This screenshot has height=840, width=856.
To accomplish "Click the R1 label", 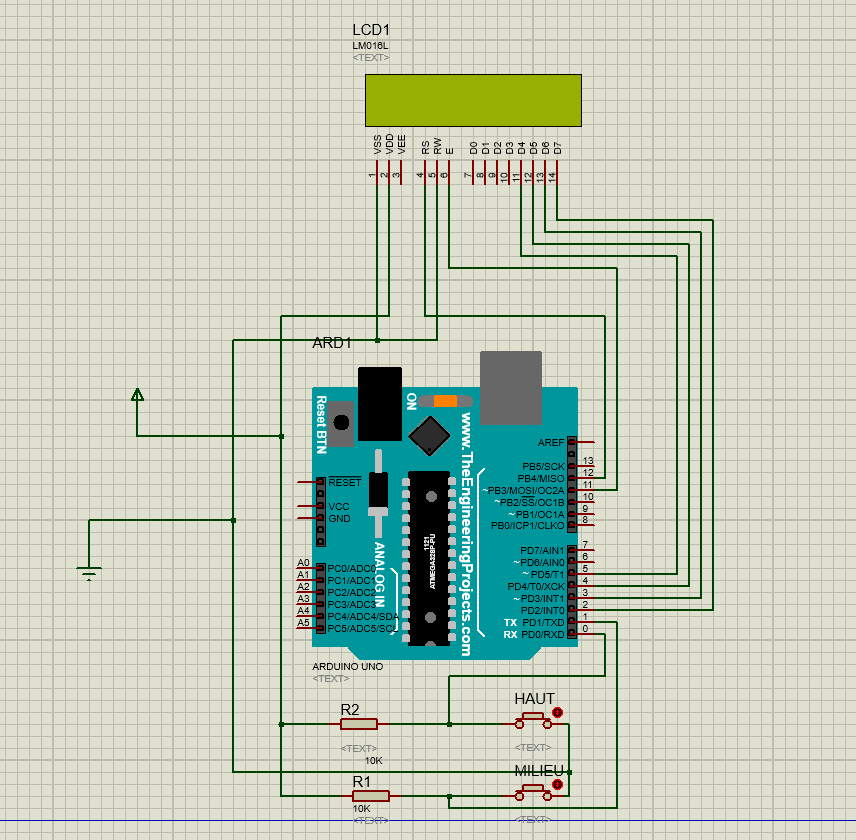I will point(361,782).
